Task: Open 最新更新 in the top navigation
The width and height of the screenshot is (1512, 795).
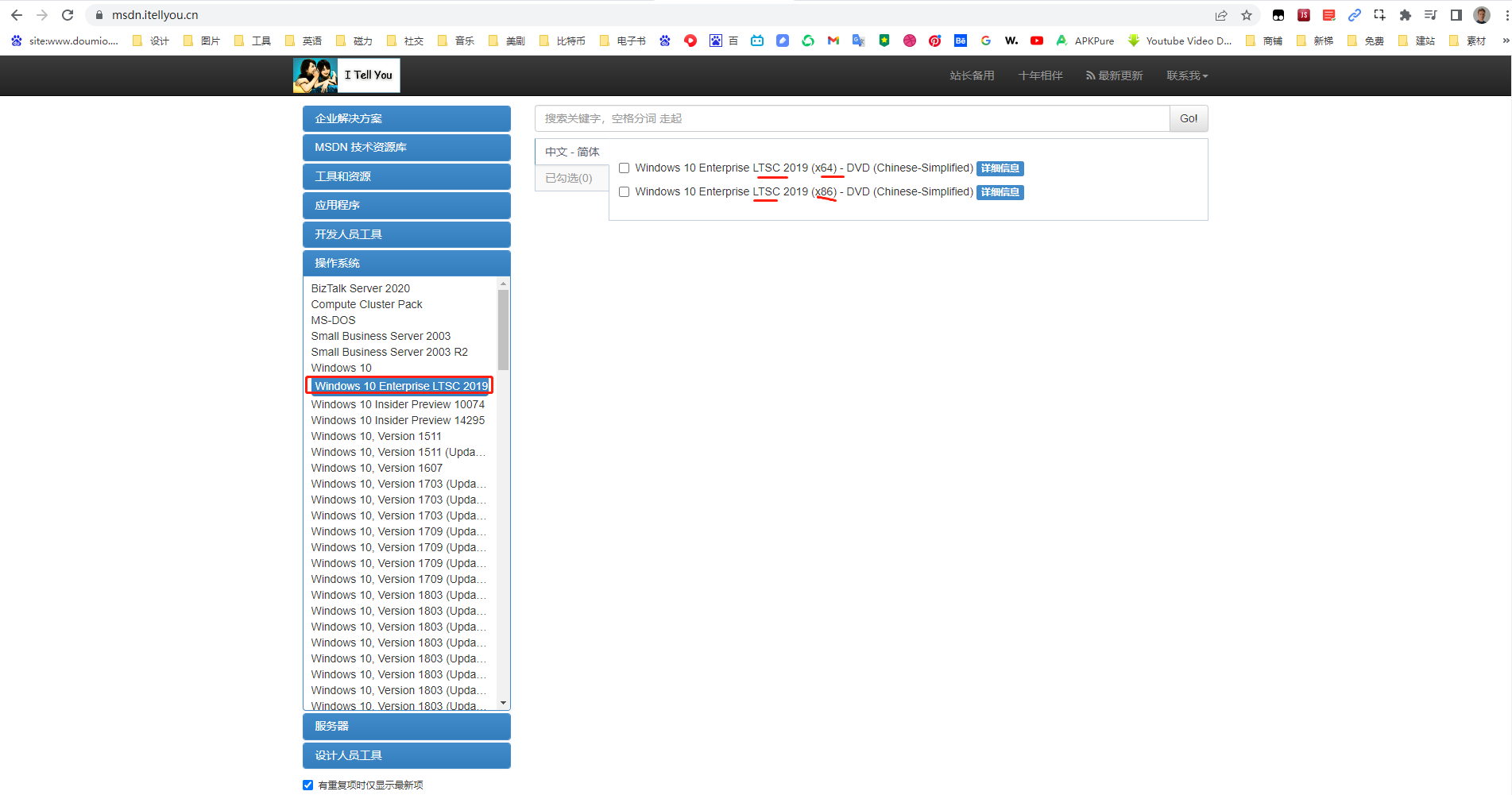Action: 1114,75
